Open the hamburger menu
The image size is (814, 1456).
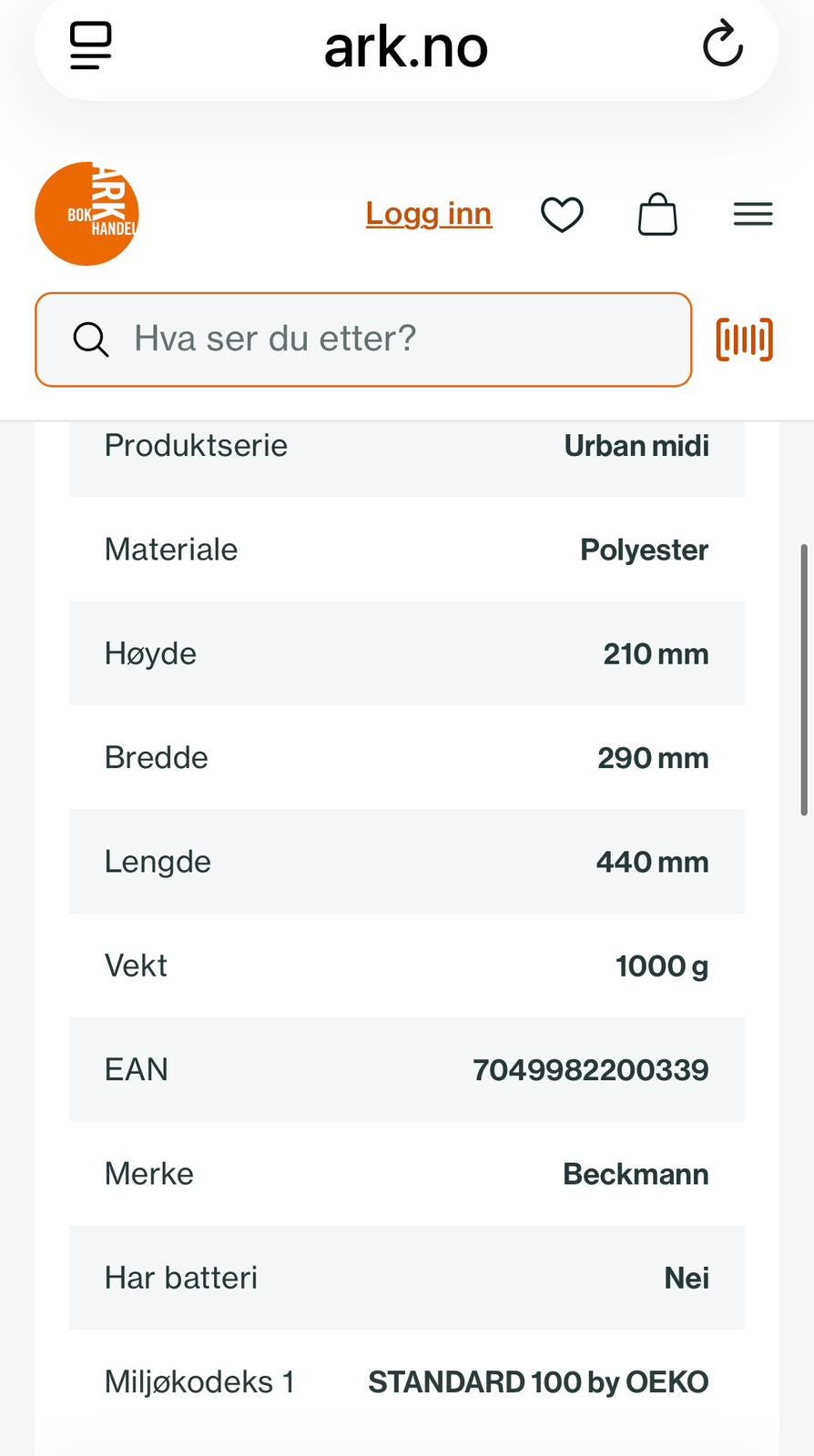click(753, 214)
